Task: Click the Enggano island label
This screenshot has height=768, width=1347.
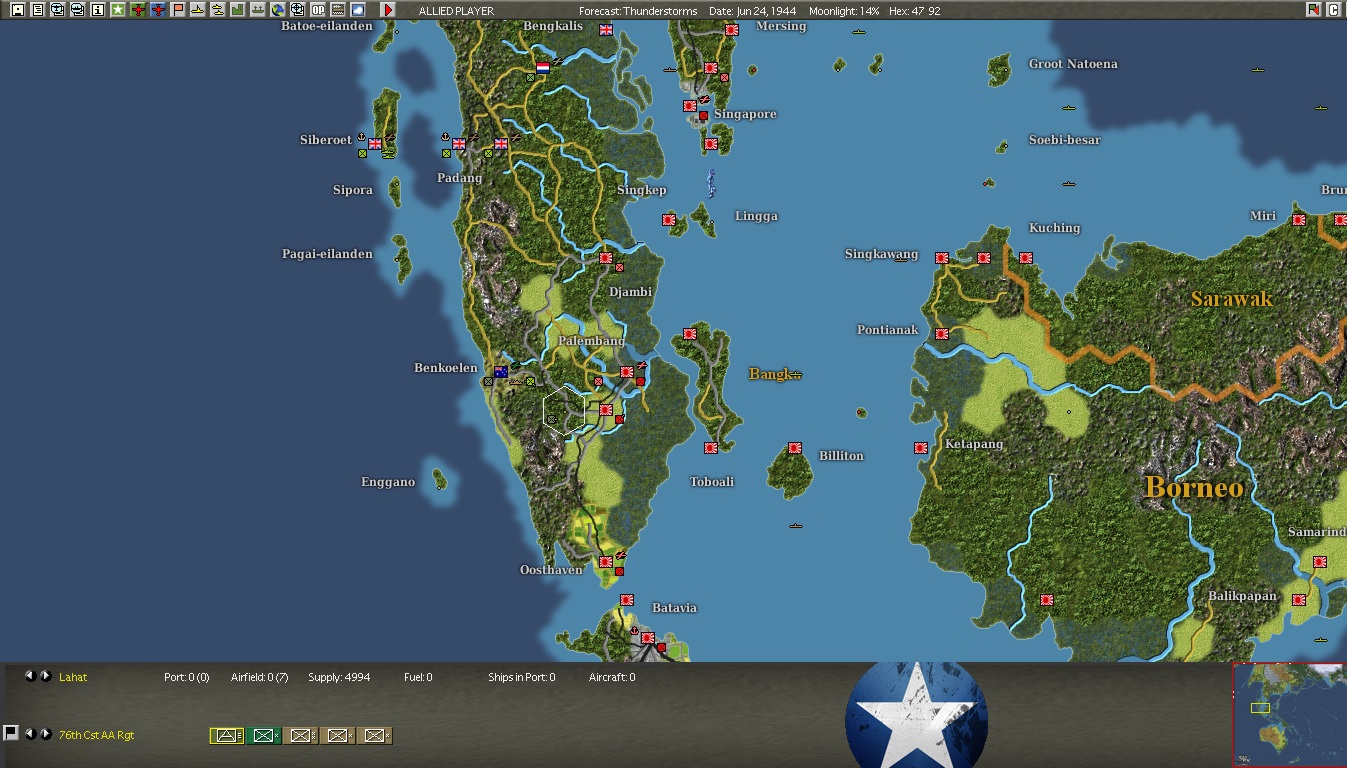Action: tap(388, 482)
